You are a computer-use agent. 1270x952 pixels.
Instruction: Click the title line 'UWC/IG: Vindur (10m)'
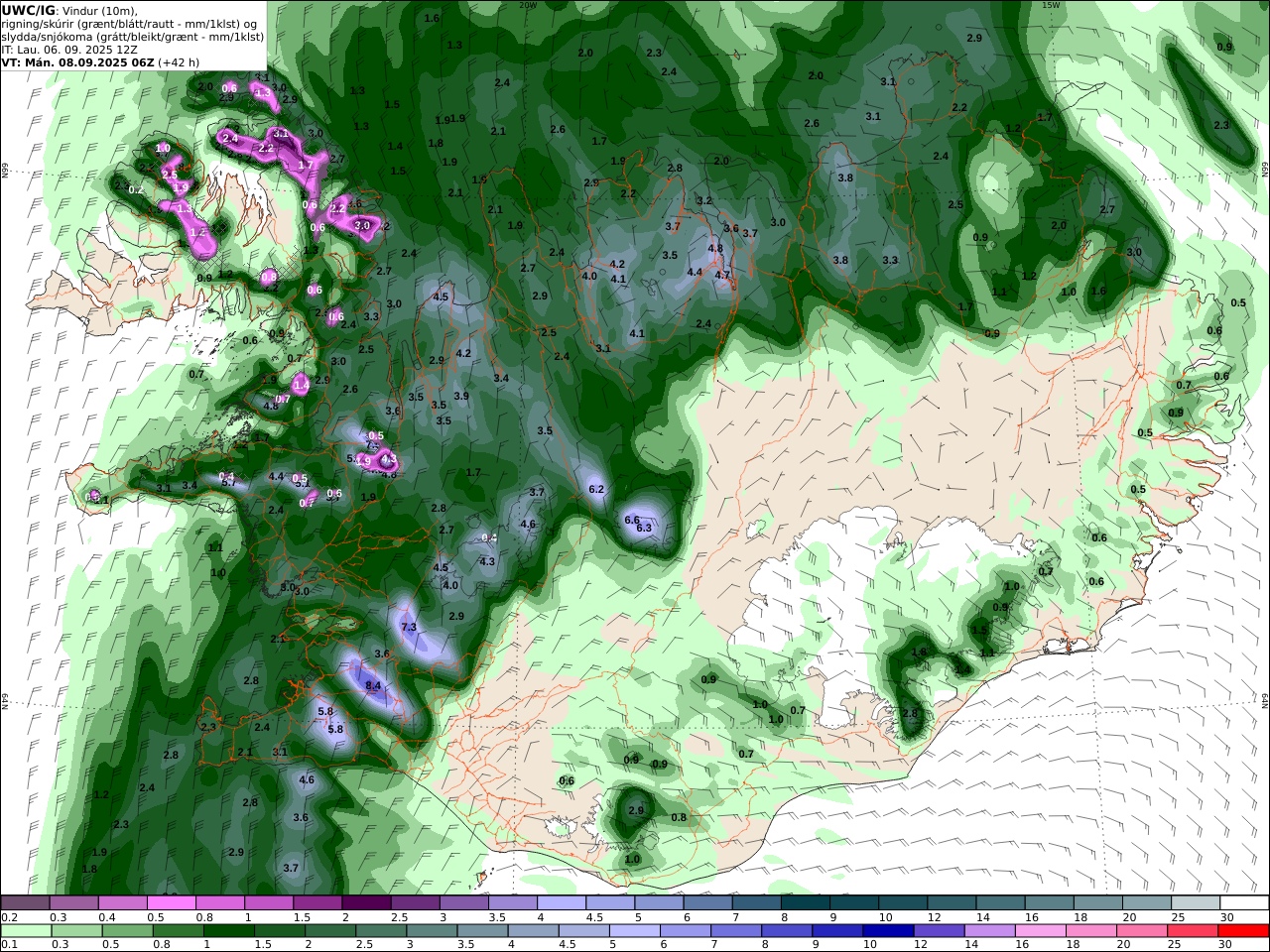[69, 10]
